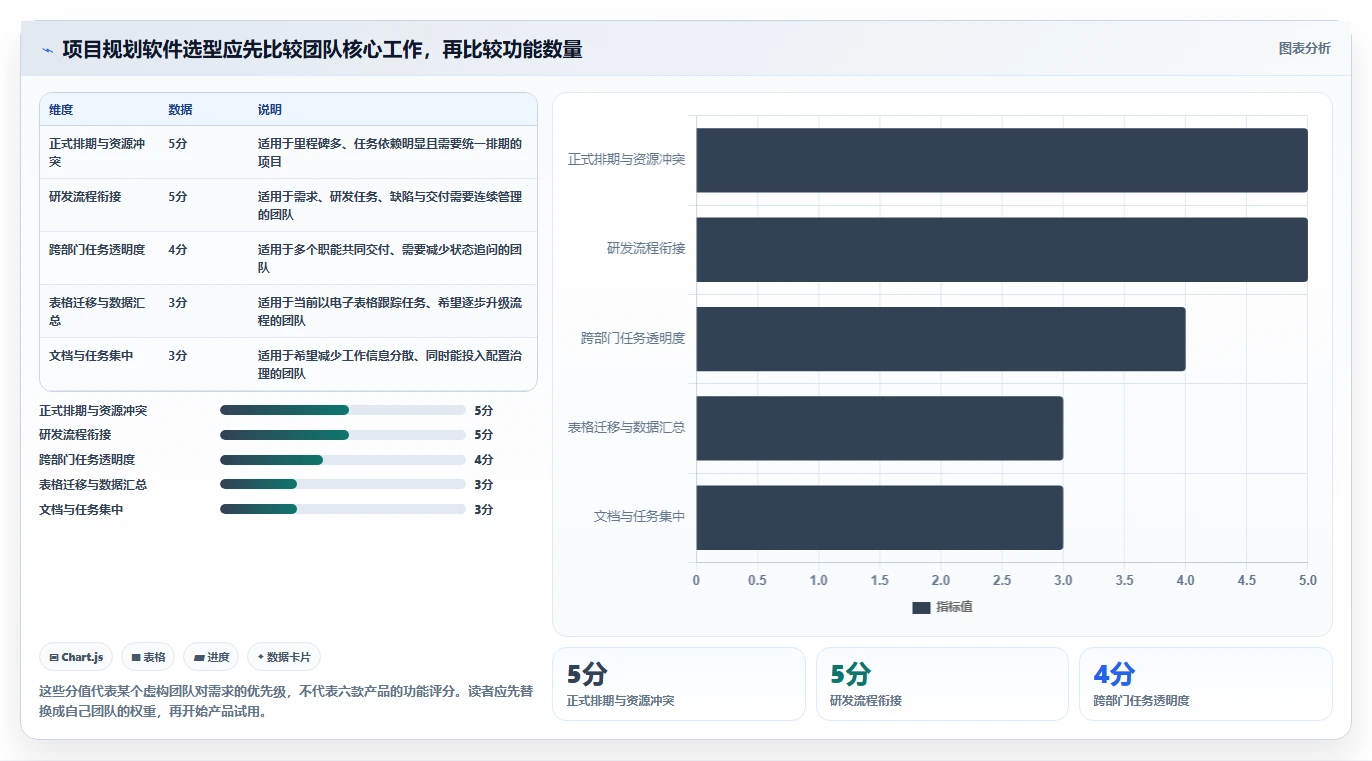Toggle the 指标值 legend item
Viewport: 1372px width, 761px height.
(942, 607)
